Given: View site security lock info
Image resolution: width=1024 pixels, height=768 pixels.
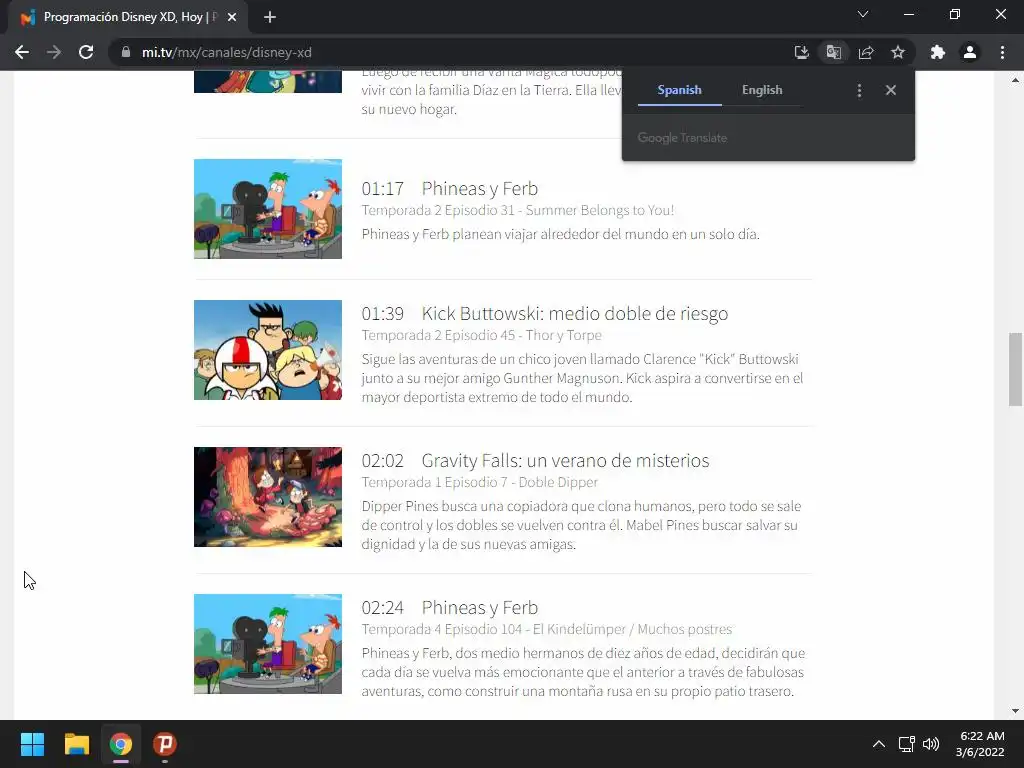Looking at the screenshot, I should pos(125,52).
